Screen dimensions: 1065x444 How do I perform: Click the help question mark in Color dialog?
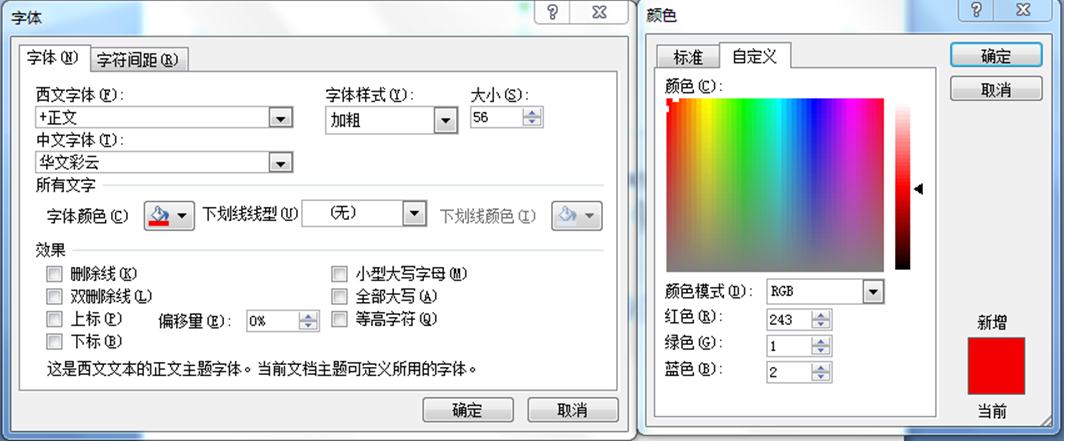point(976,11)
